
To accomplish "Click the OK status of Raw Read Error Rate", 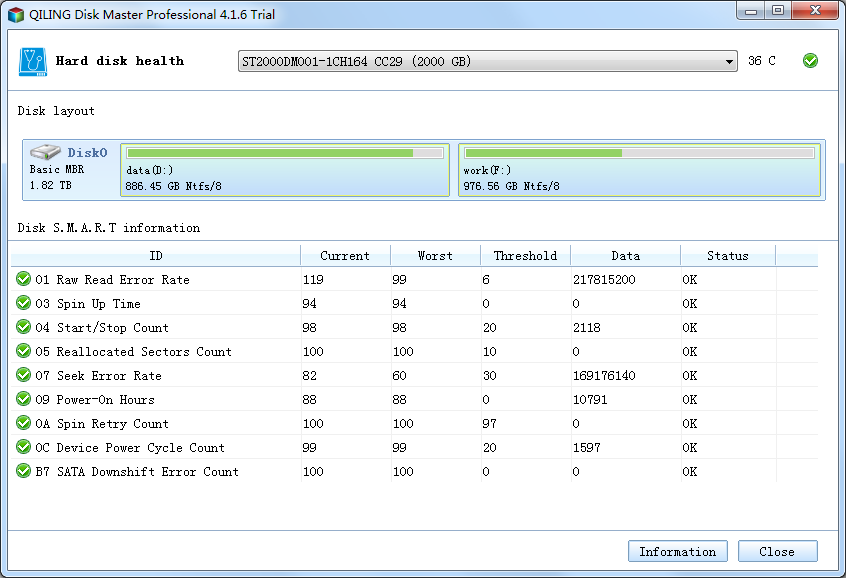I will 690,280.
